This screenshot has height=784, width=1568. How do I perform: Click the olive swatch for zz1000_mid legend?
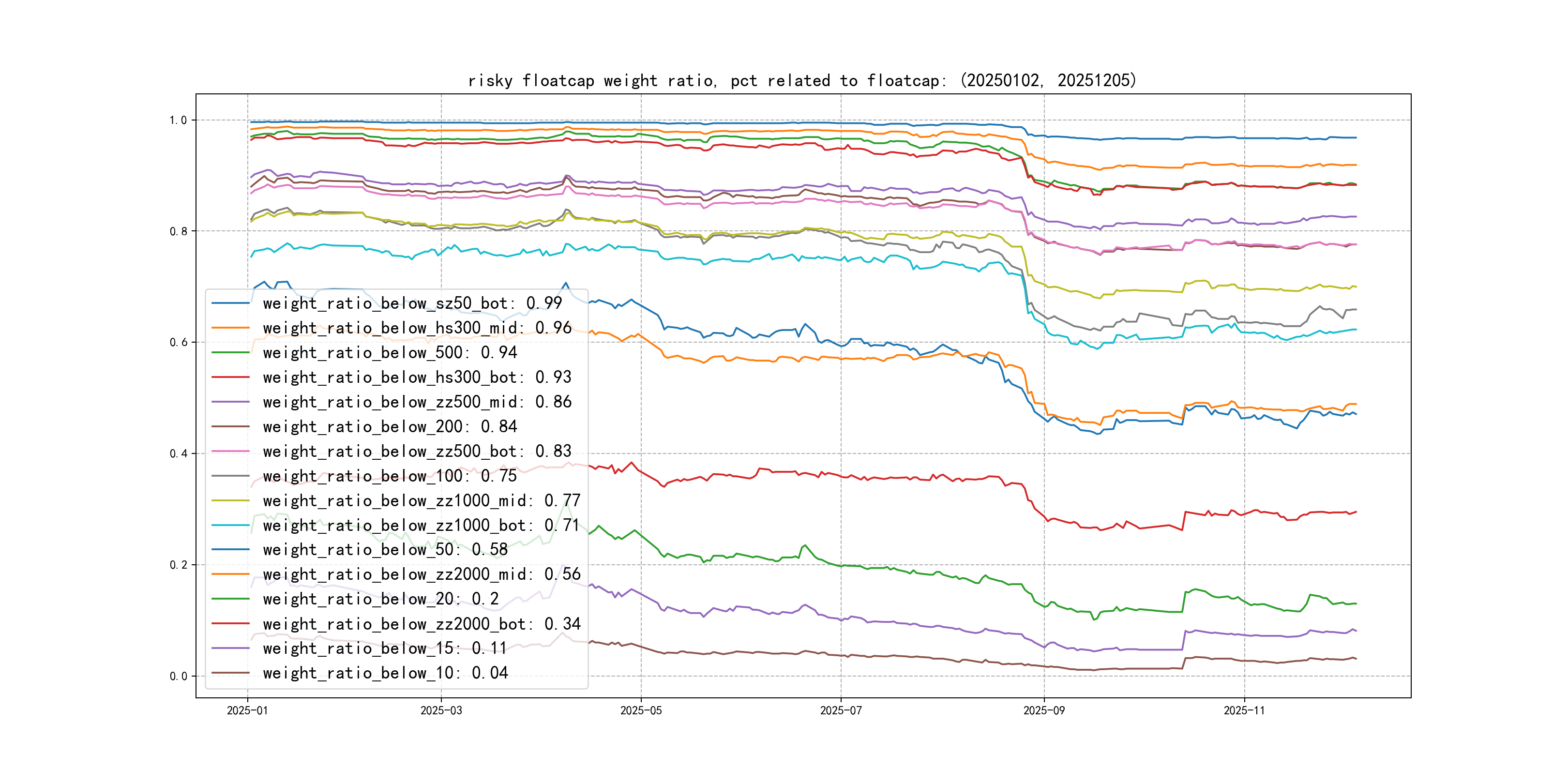point(230,501)
